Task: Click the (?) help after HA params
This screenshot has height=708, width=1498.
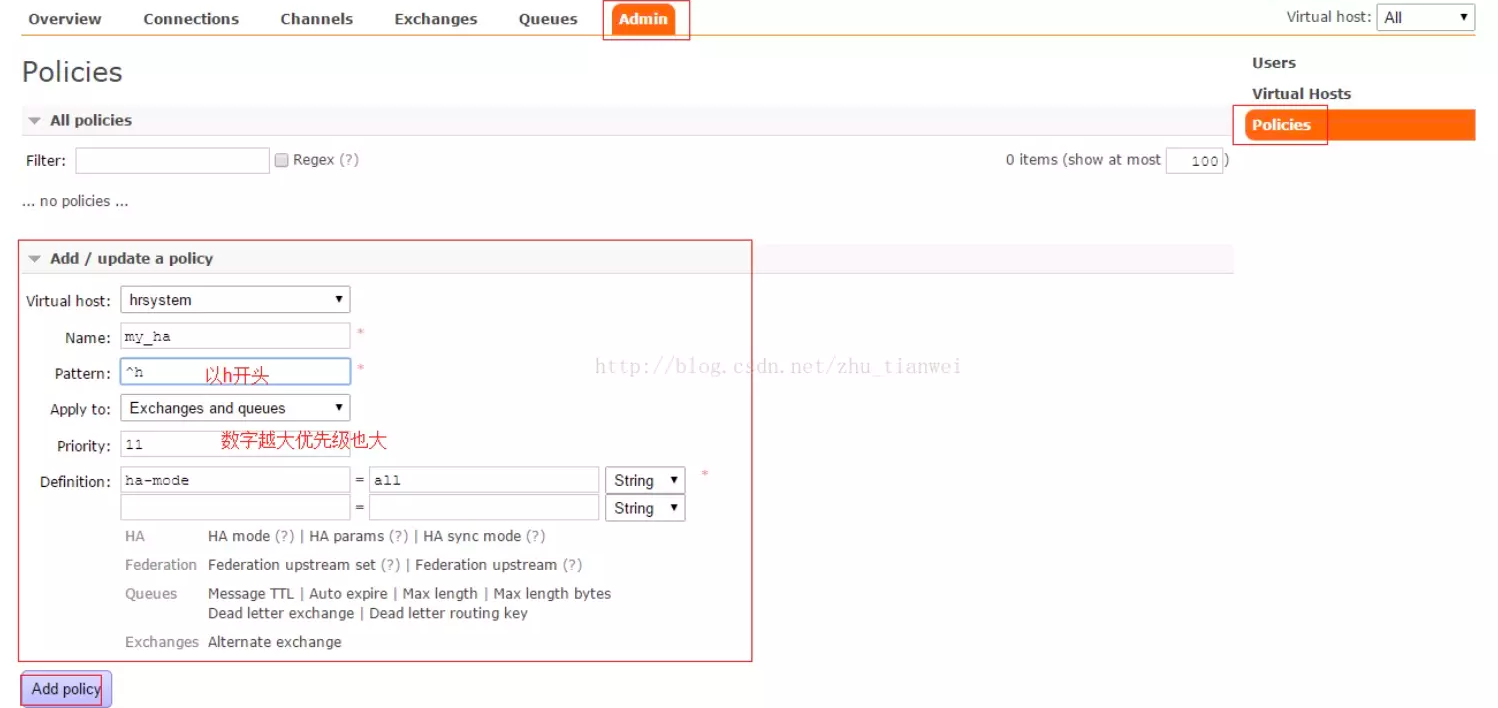Action: 399,536
